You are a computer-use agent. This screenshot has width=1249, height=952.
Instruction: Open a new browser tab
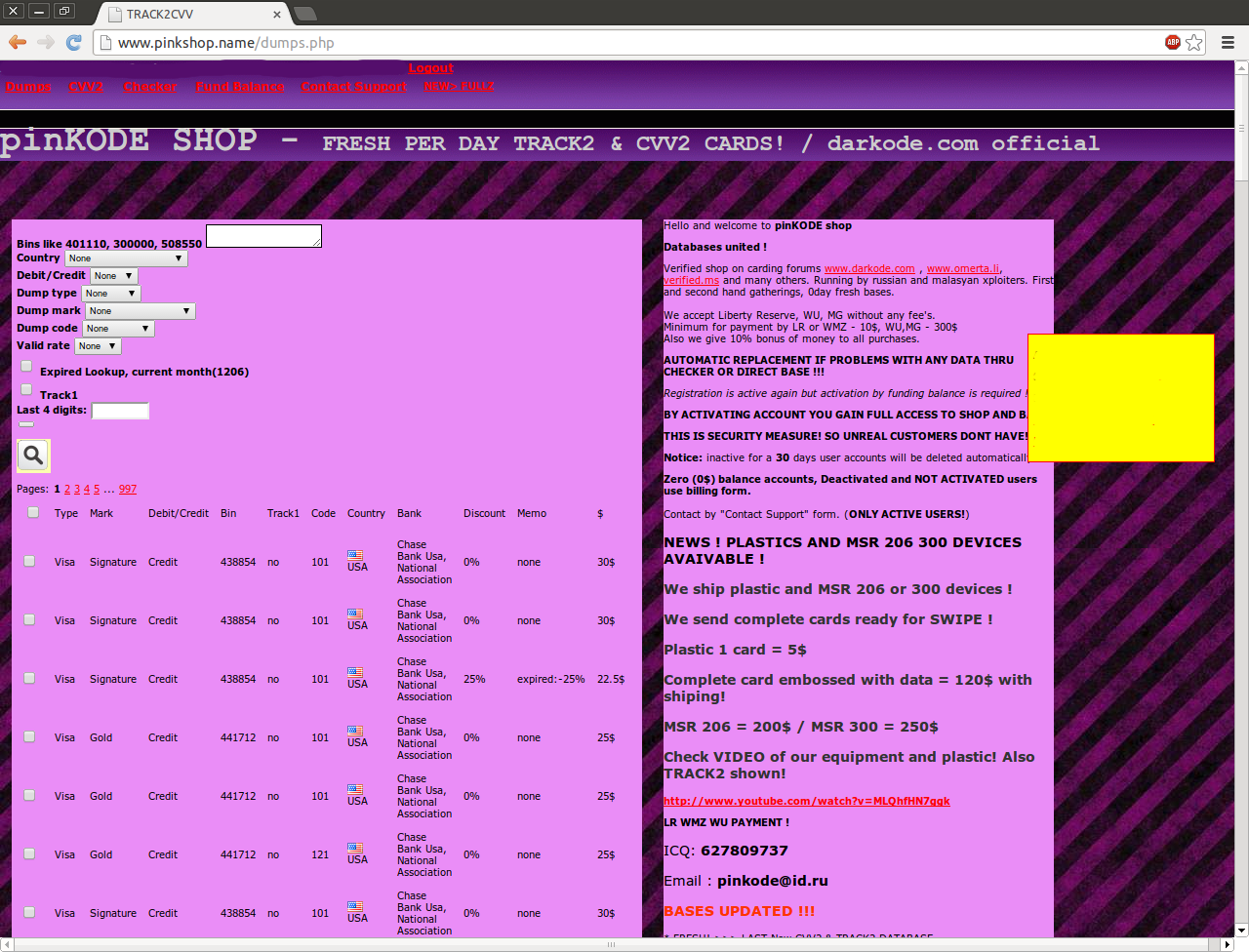click(304, 14)
